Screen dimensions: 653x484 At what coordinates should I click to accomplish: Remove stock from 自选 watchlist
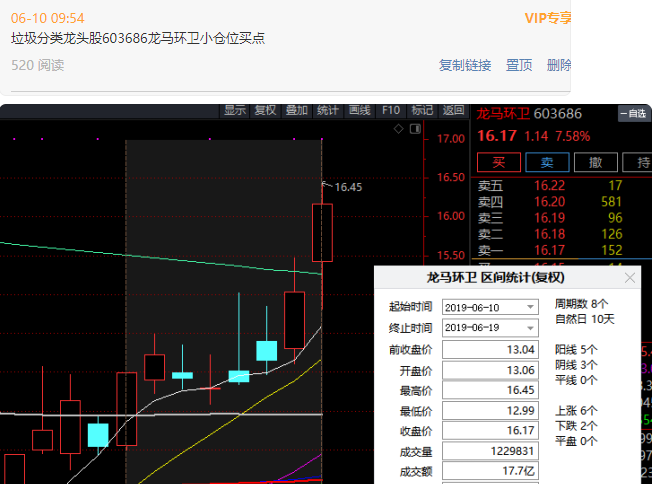[x=633, y=113]
